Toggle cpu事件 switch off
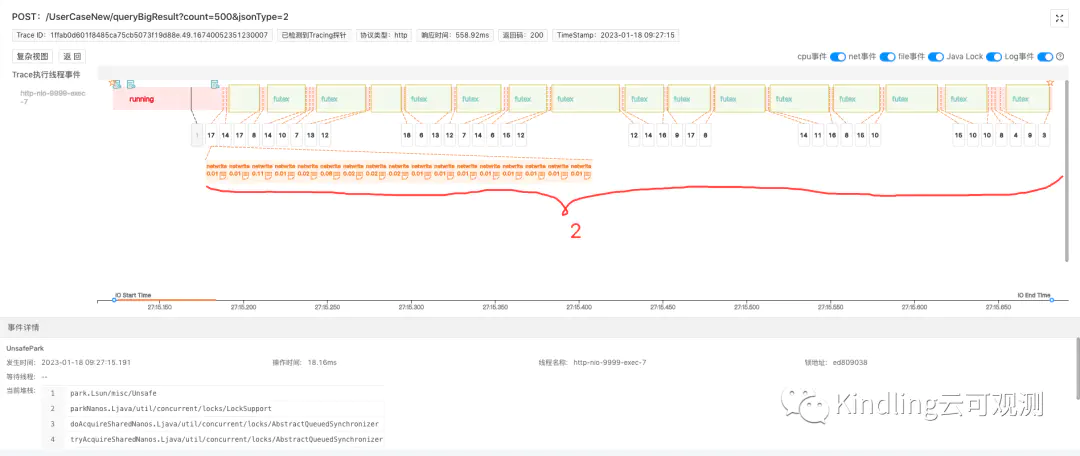Image resolution: width=1080 pixels, height=456 pixels. pos(838,57)
